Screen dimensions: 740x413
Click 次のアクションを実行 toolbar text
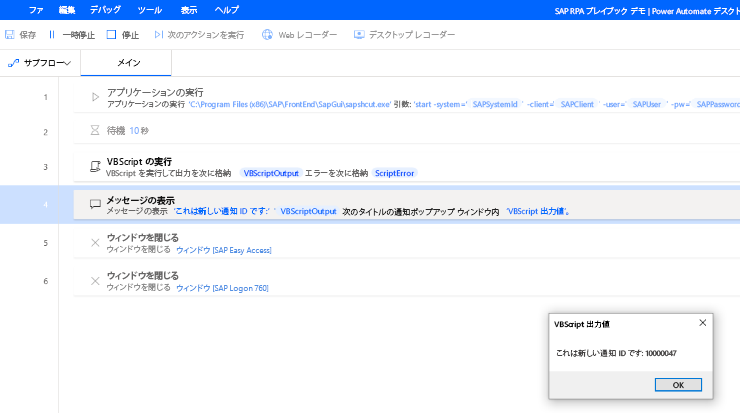(x=206, y=35)
